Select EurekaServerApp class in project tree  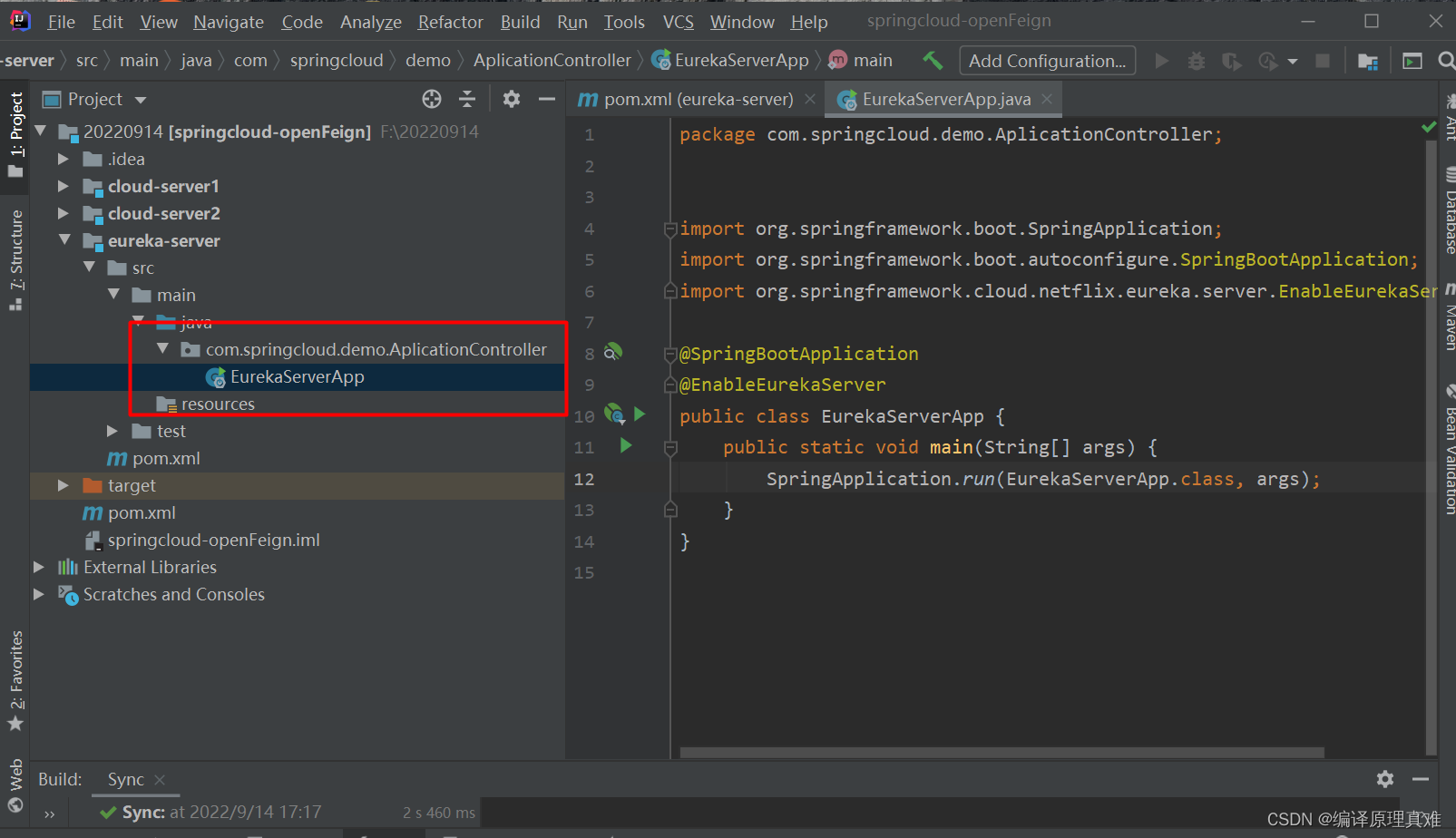(x=298, y=376)
